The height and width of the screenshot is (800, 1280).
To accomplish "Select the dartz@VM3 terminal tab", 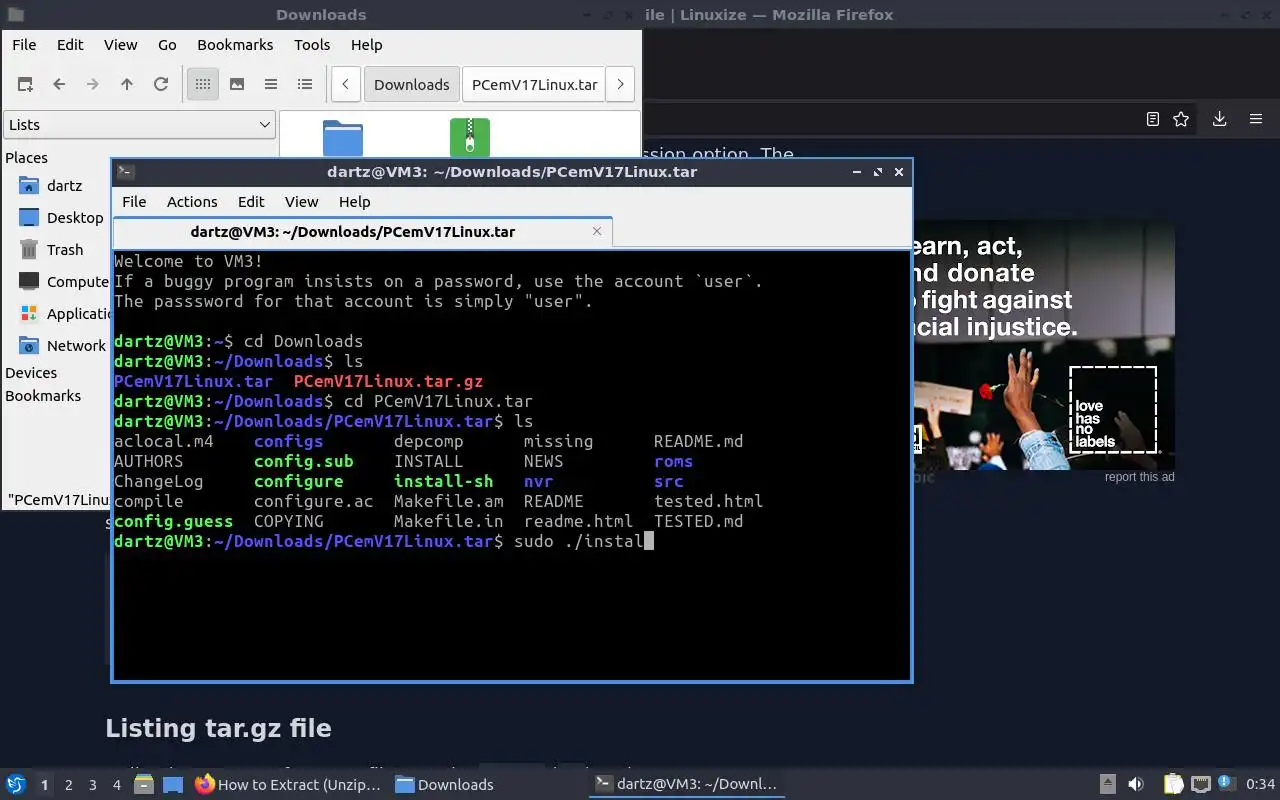I will (353, 232).
